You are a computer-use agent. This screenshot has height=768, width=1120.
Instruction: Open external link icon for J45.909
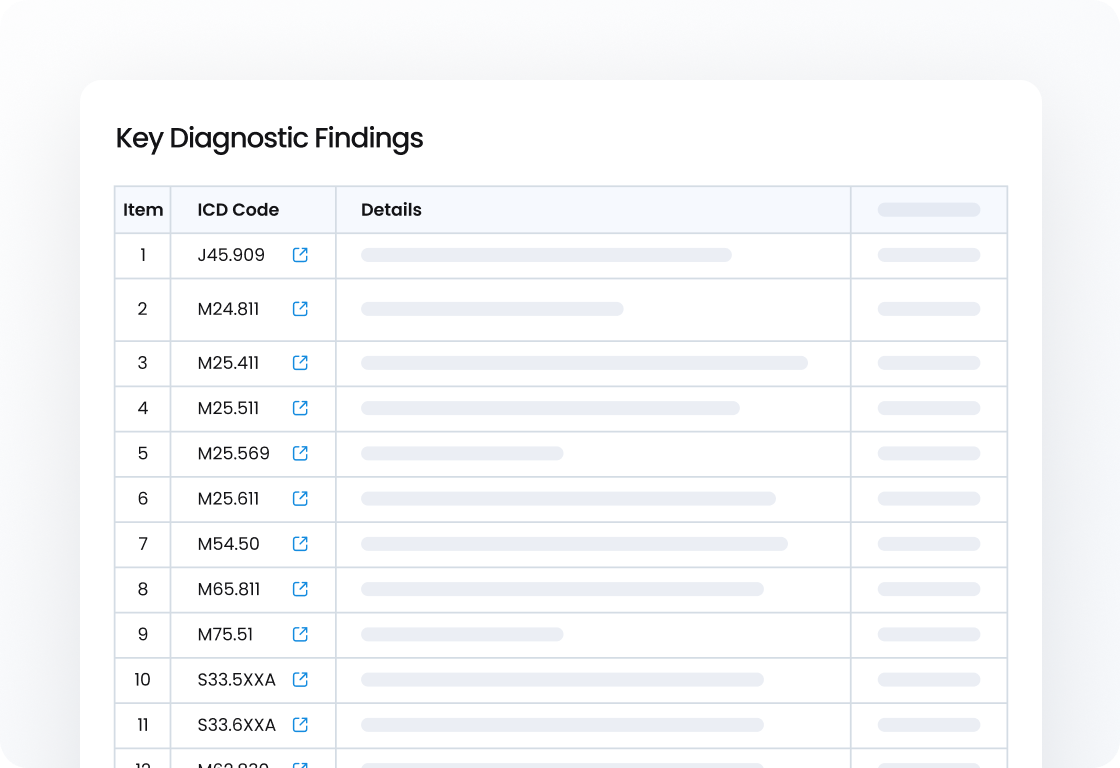pos(300,255)
